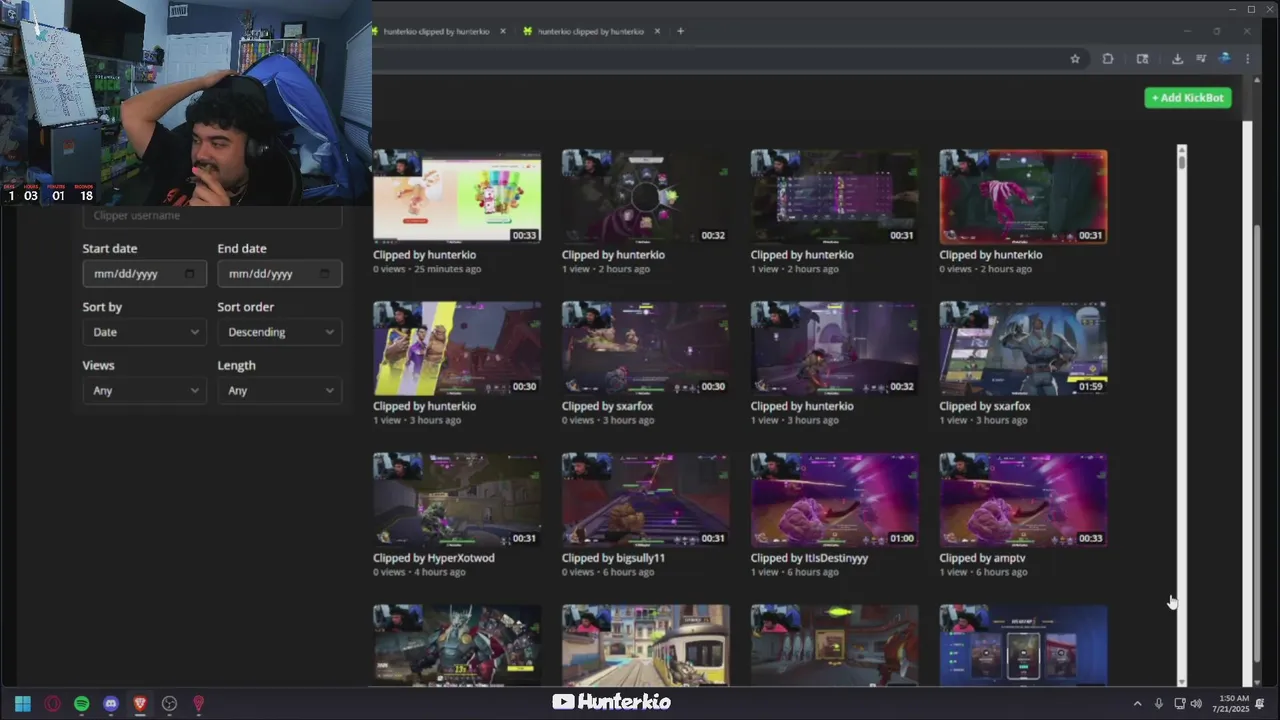Focus the Clipper username field
The height and width of the screenshot is (720, 1280).
point(212,216)
